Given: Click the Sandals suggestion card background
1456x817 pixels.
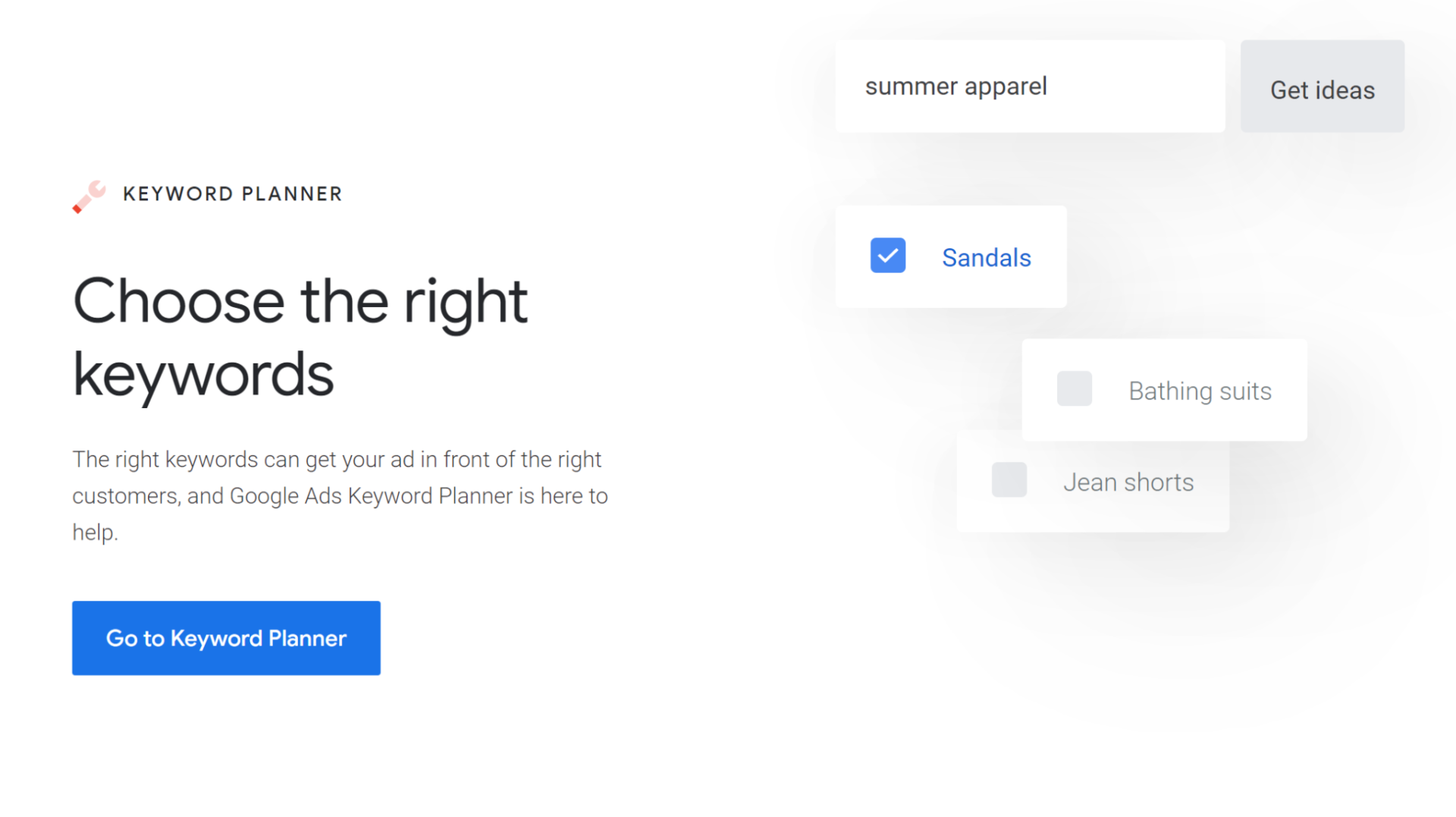Looking at the screenshot, I should pyautogui.click(x=951, y=256).
